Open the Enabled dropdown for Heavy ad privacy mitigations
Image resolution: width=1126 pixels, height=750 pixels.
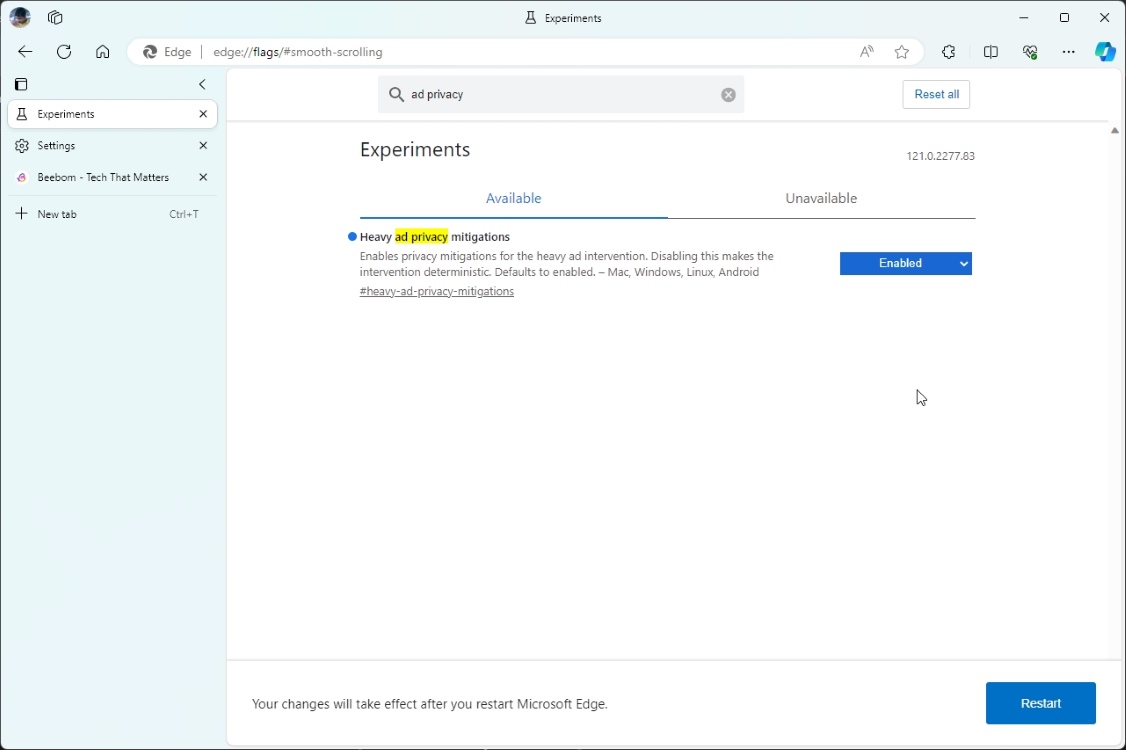(x=905, y=263)
